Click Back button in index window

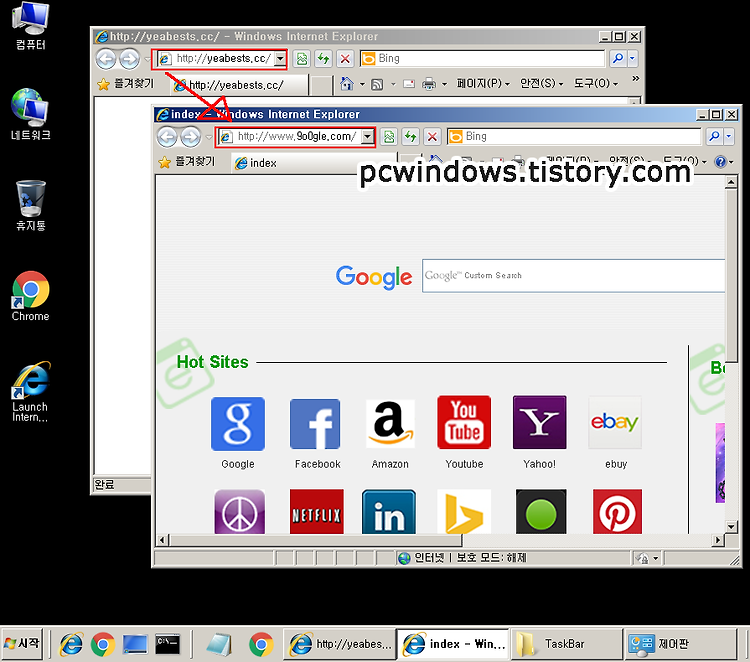(x=167, y=137)
